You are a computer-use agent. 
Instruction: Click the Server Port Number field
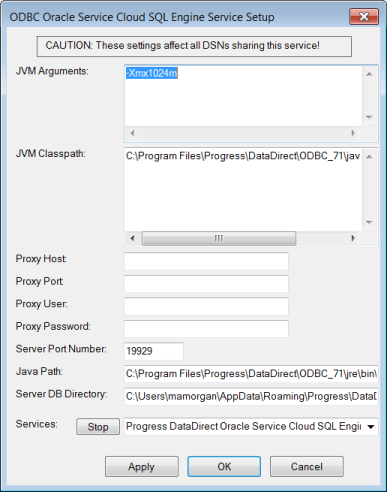tap(154, 351)
